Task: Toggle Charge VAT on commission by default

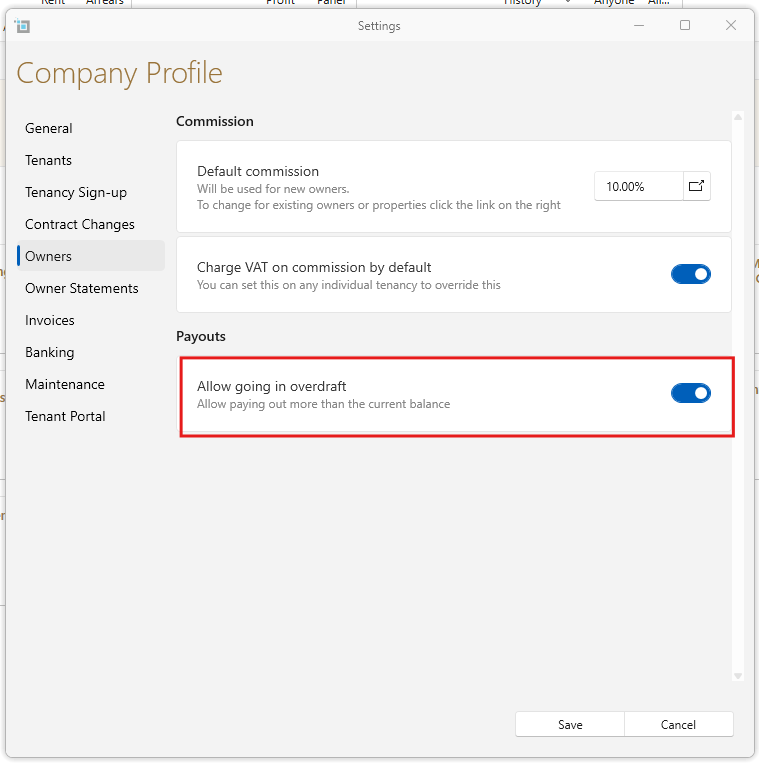Action: click(x=690, y=274)
